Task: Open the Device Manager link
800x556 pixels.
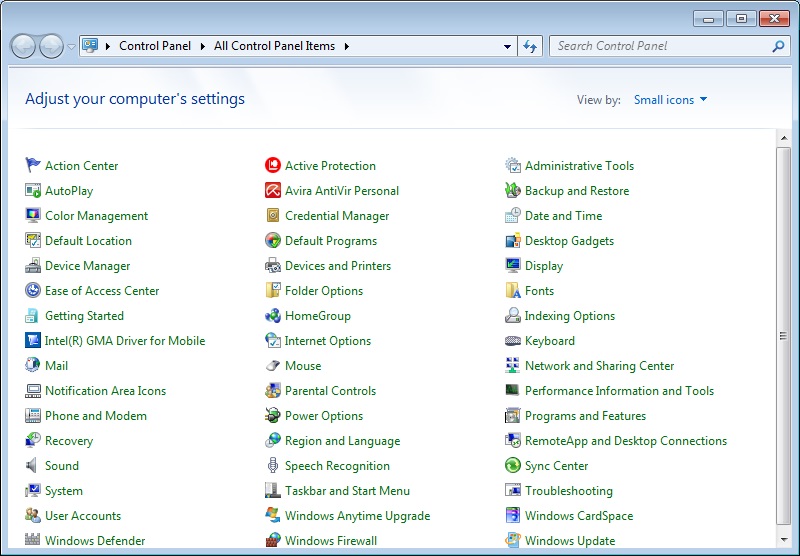Action: [87, 266]
